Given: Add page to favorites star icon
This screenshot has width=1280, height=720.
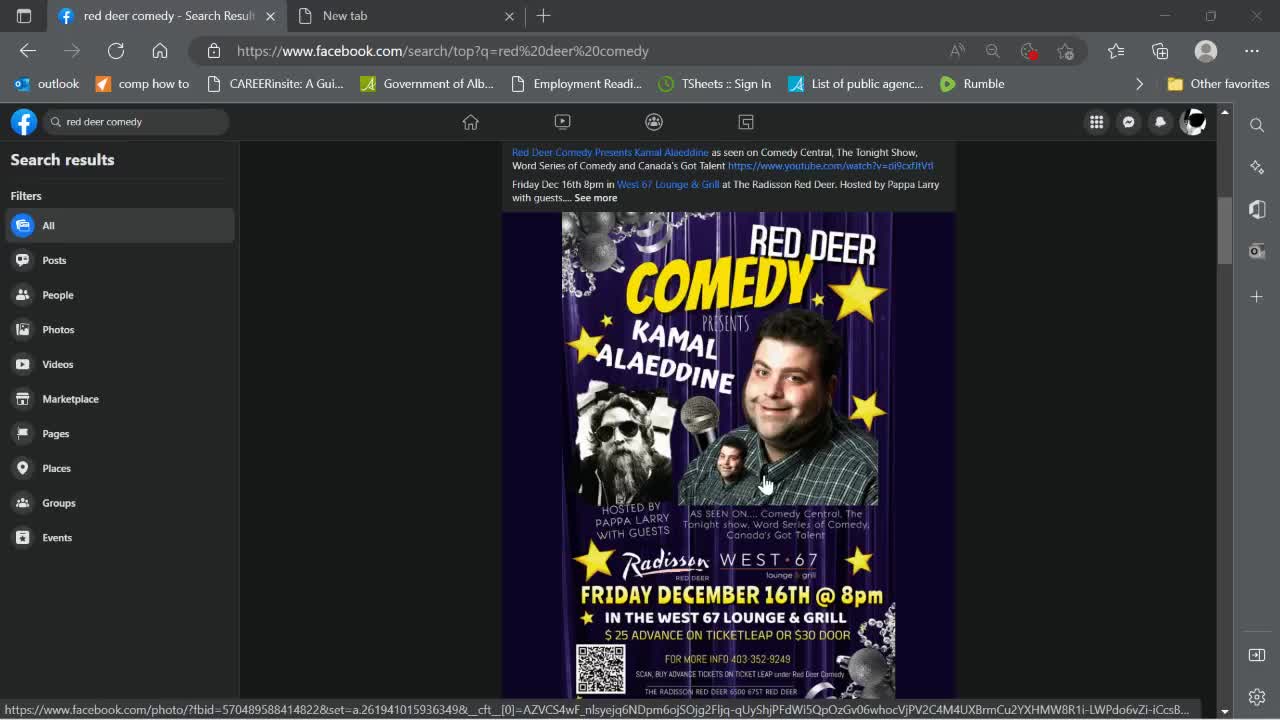Looking at the screenshot, I should click(1065, 51).
